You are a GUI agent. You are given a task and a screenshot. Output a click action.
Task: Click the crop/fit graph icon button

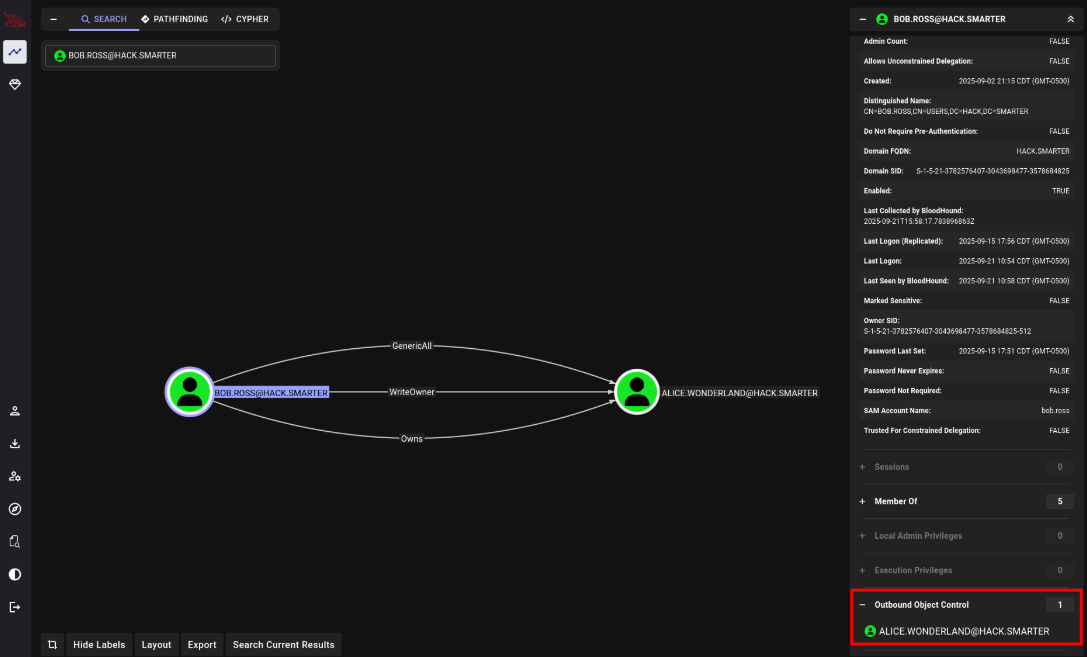click(53, 645)
